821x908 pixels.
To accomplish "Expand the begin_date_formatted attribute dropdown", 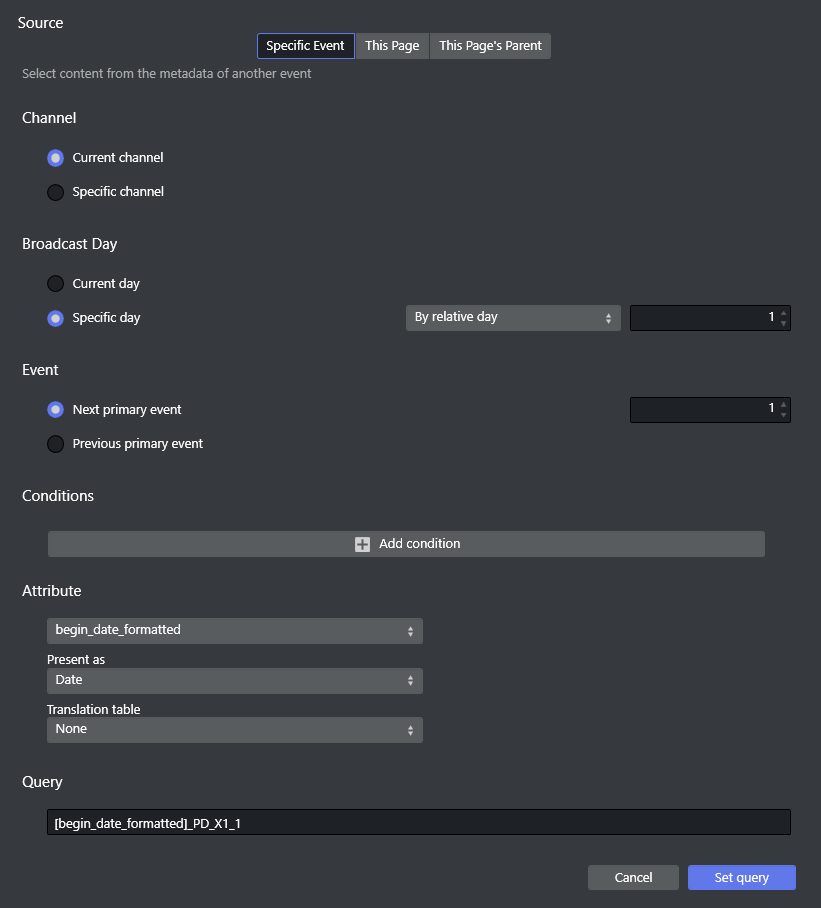I will click(x=234, y=631).
